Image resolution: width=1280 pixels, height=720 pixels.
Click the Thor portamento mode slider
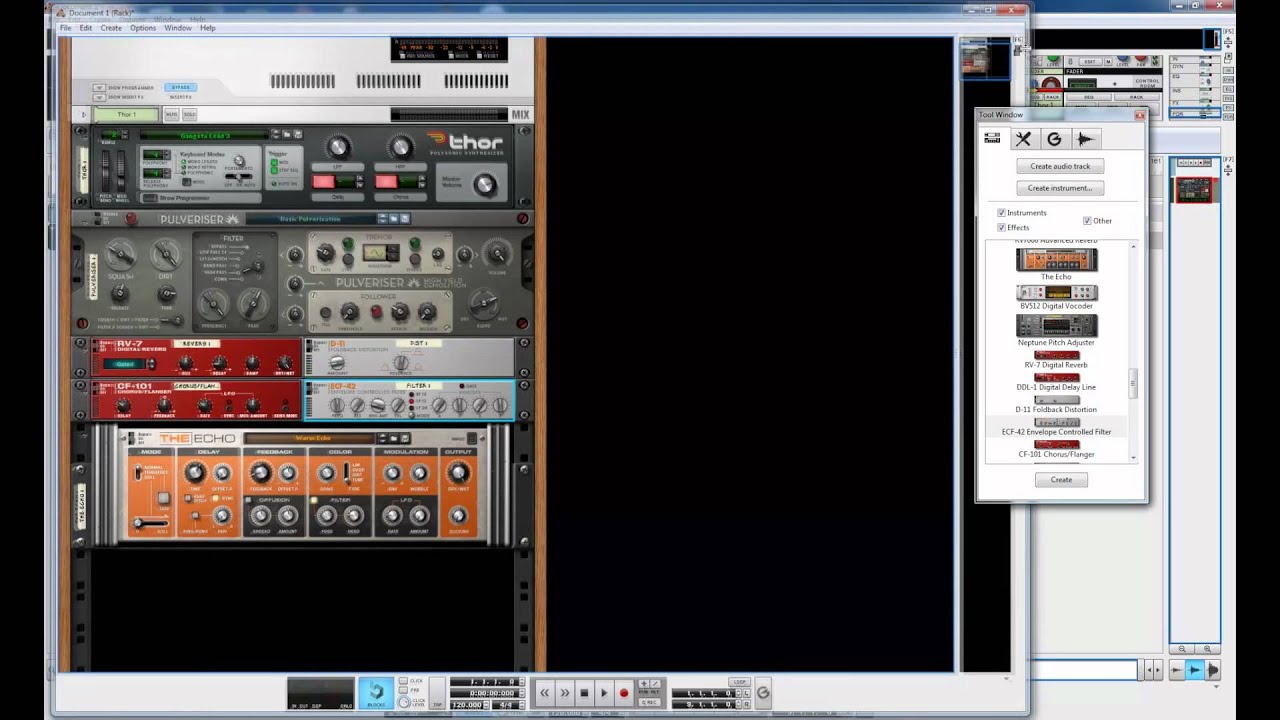(238, 177)
